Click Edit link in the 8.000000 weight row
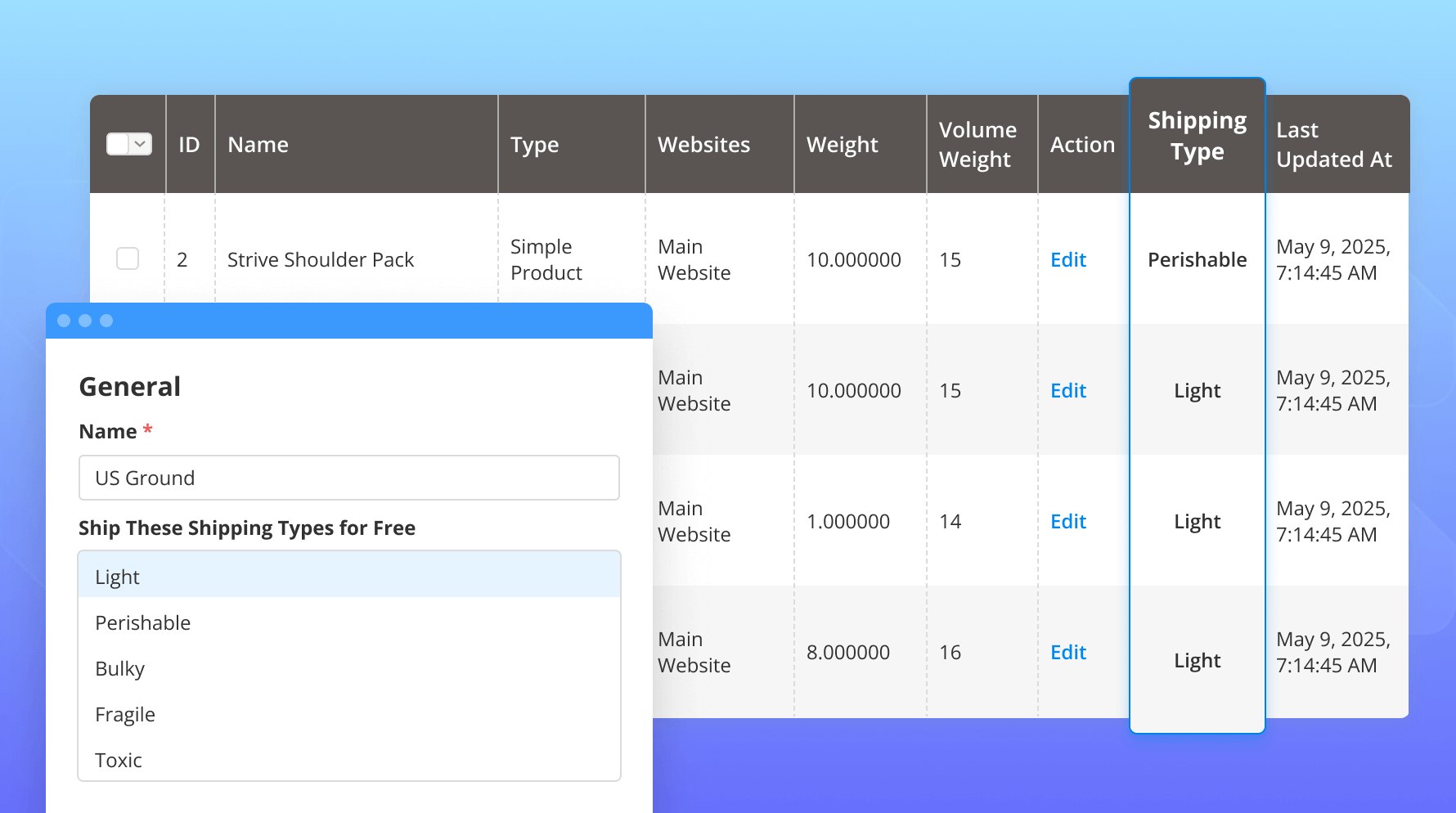 [x=1067, y=652]
